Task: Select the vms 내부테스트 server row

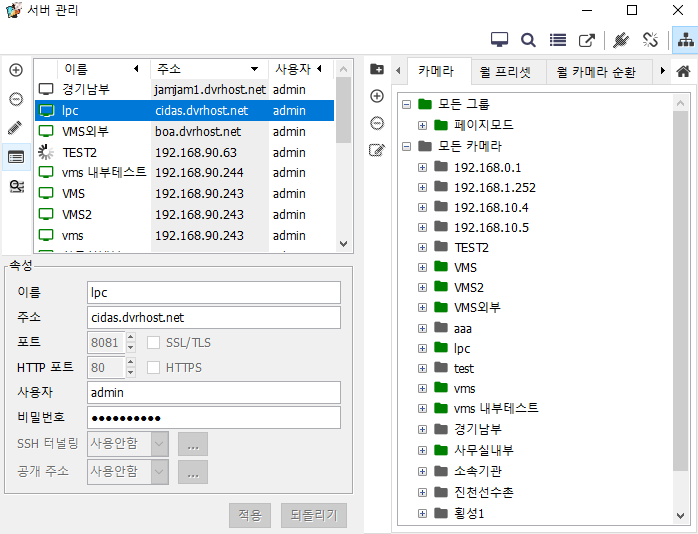Action: (184, 173)
